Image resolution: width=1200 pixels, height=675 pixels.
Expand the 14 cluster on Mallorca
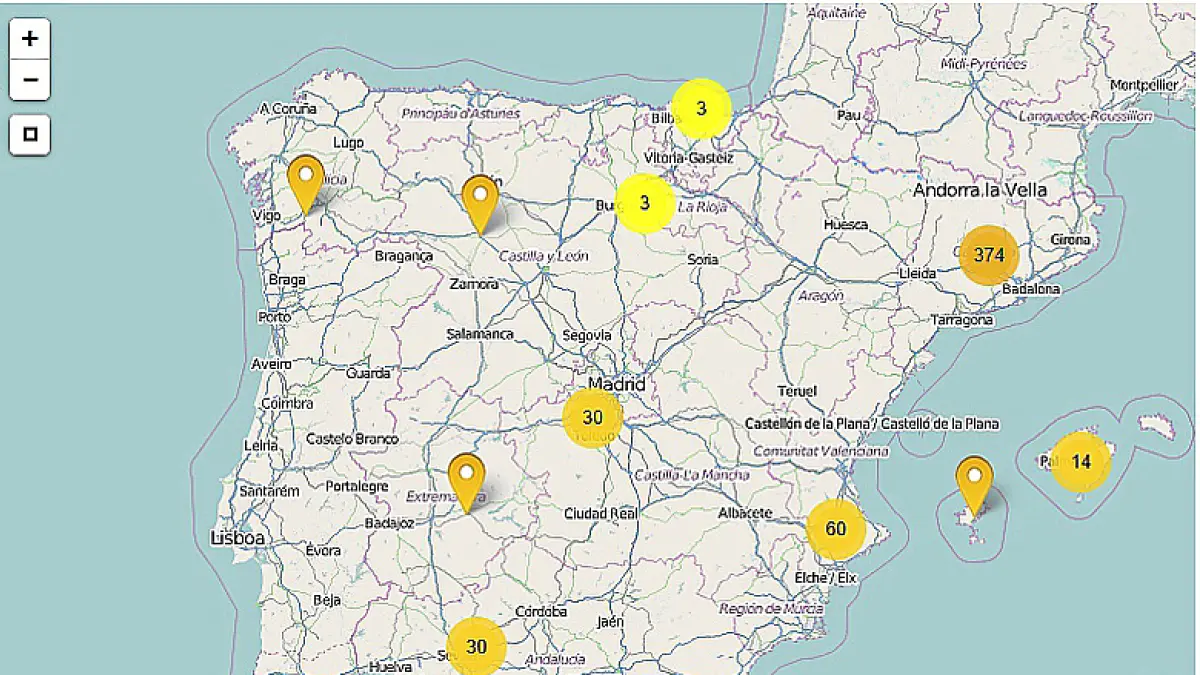click(x=1080, y=462)
